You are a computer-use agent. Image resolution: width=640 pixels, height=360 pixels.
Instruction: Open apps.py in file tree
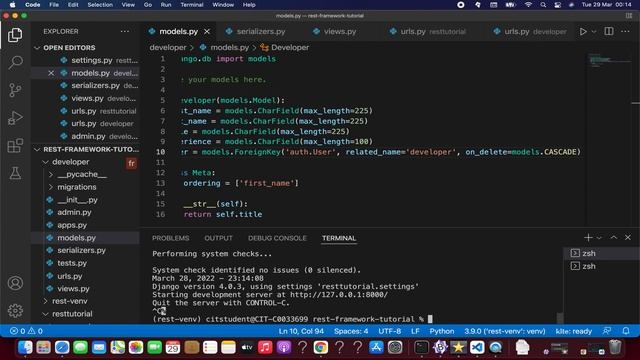pos(72,225)
